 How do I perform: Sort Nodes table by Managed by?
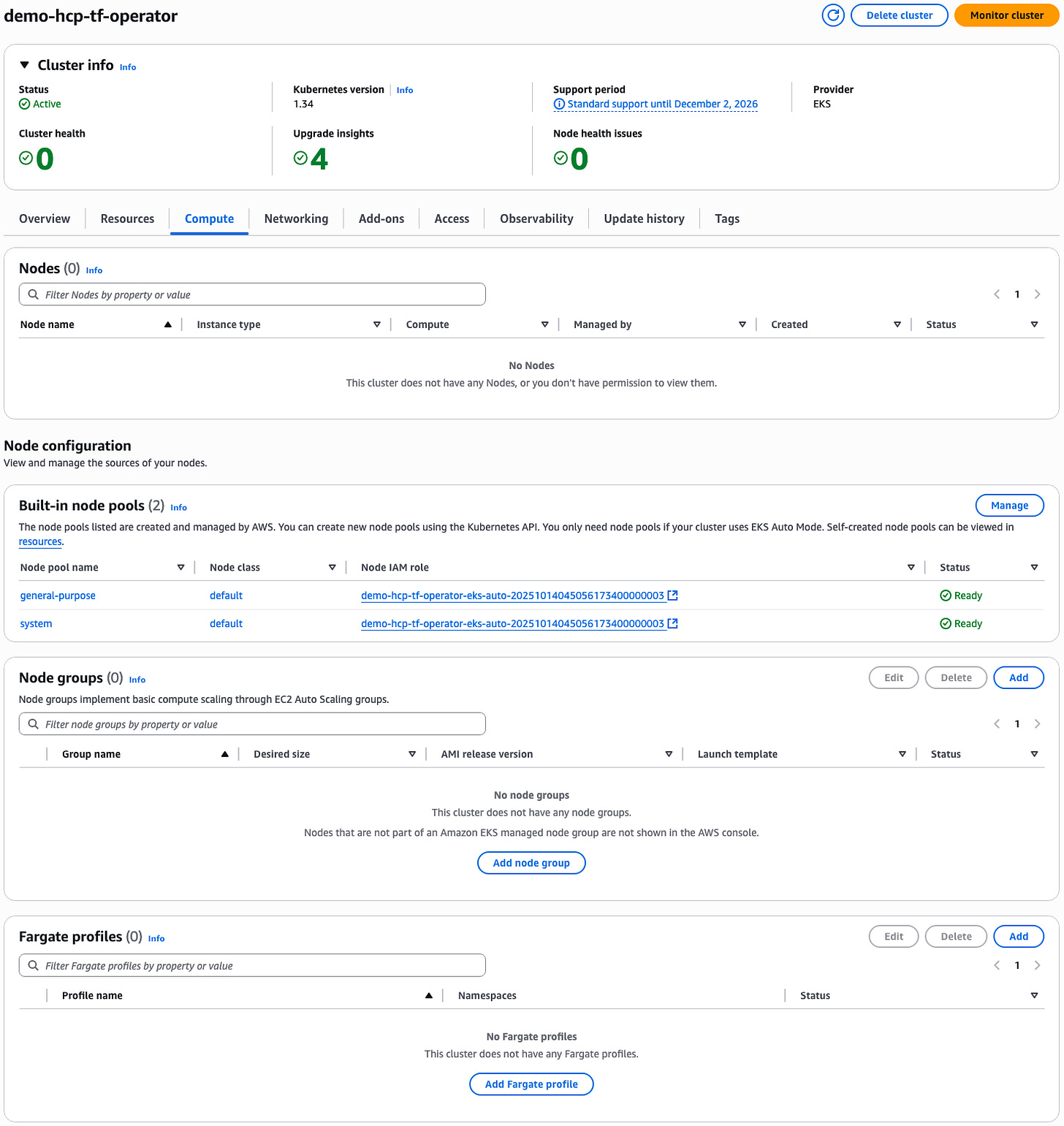742,324
